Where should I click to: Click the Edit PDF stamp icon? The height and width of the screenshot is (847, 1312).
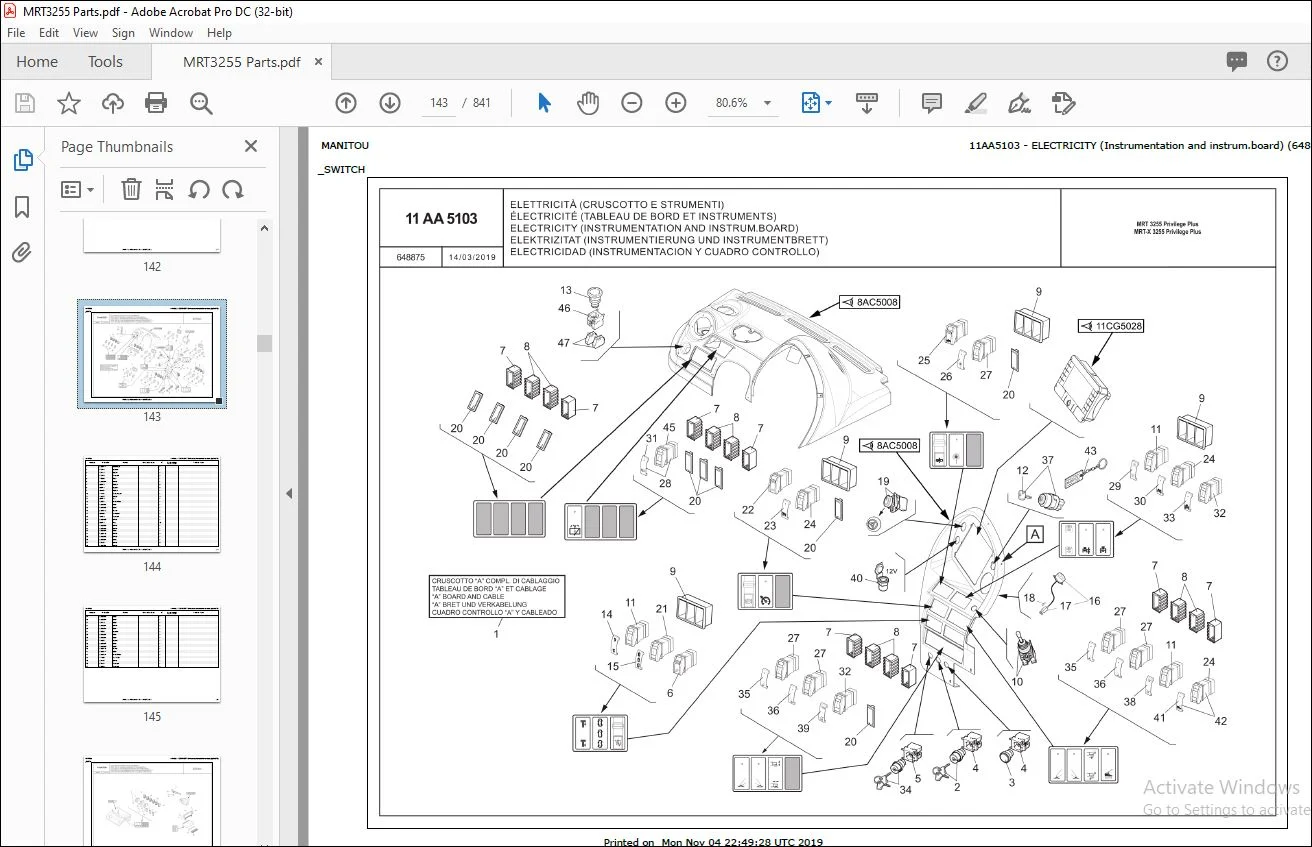point(1063,103)
